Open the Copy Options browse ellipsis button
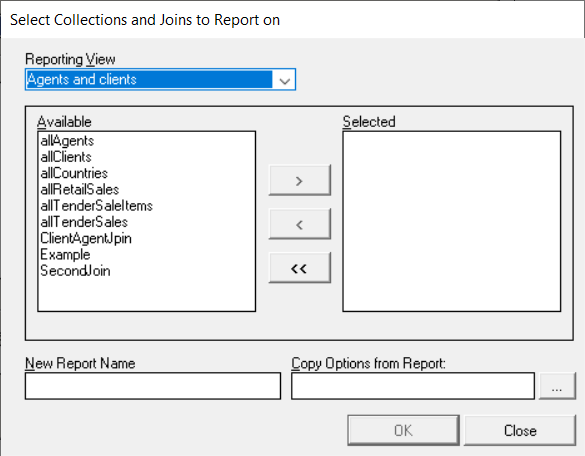 557,386
